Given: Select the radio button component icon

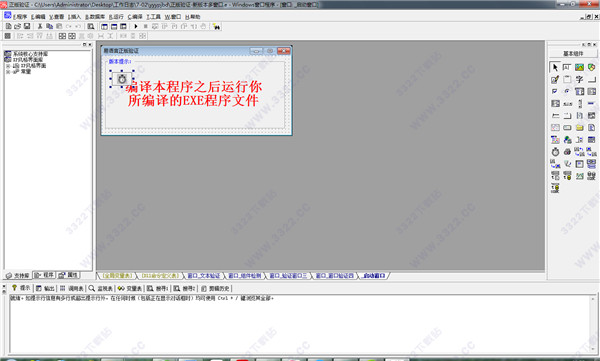Looking at the screenshot, I should click(x=567, y=91).
